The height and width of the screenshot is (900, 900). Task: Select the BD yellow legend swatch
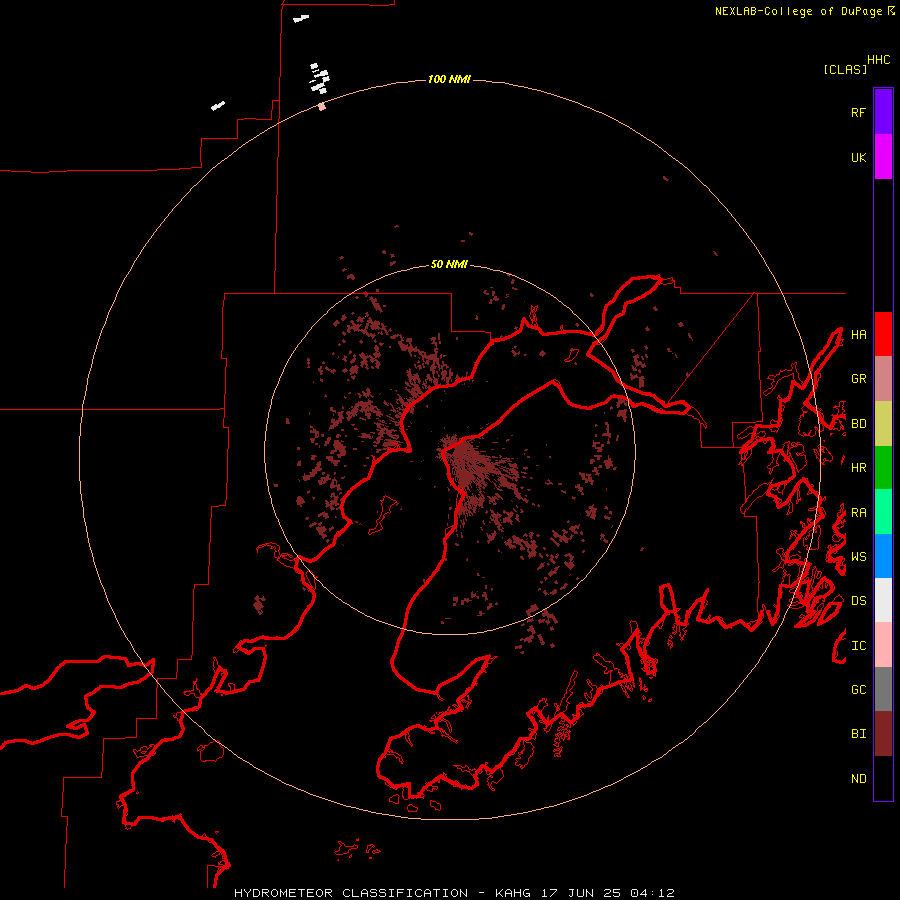coord(883,424)
